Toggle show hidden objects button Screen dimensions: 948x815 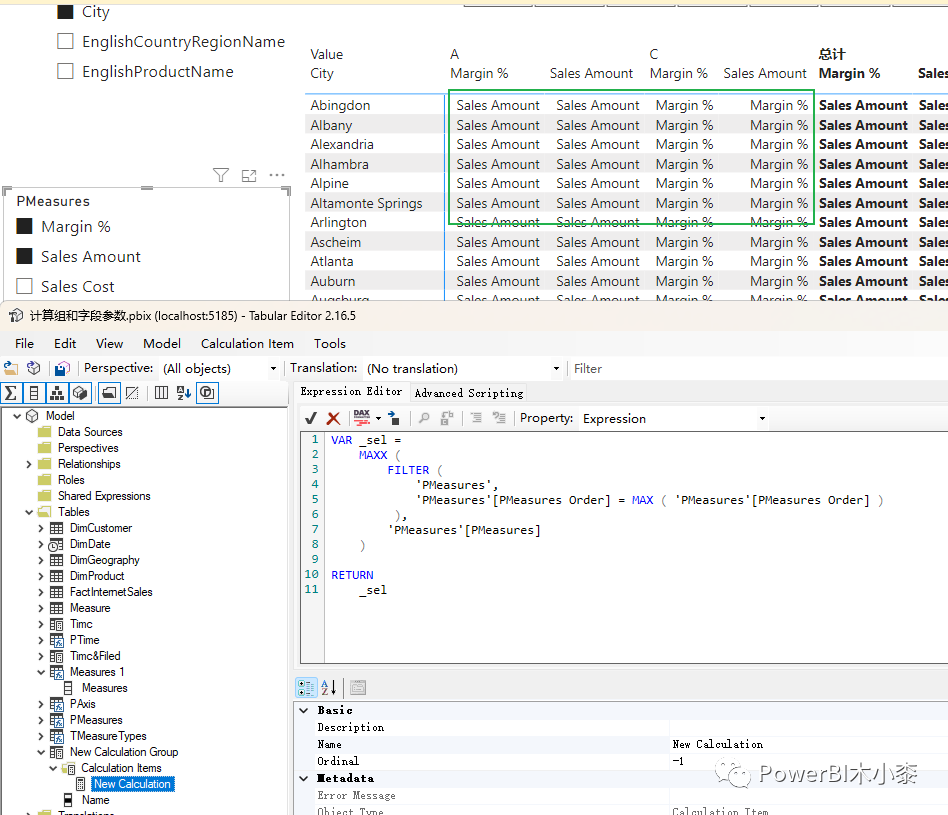coord(132,394)
